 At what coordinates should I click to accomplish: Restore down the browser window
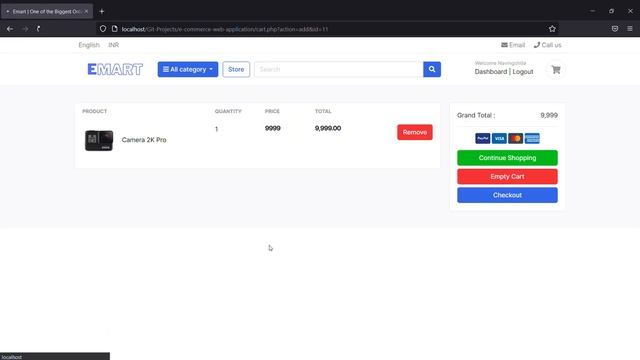[x=611, y=11]
